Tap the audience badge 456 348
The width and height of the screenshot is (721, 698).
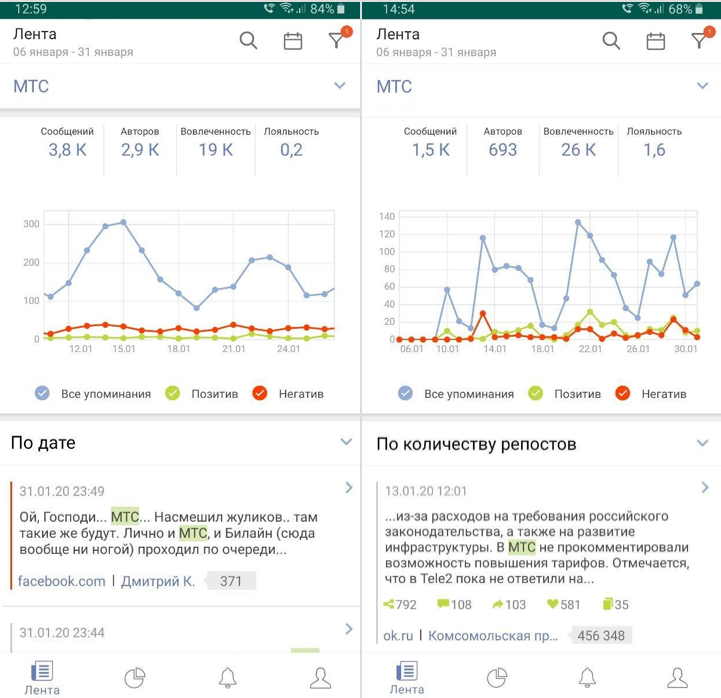pyautogui.click(x=601, y=635)
